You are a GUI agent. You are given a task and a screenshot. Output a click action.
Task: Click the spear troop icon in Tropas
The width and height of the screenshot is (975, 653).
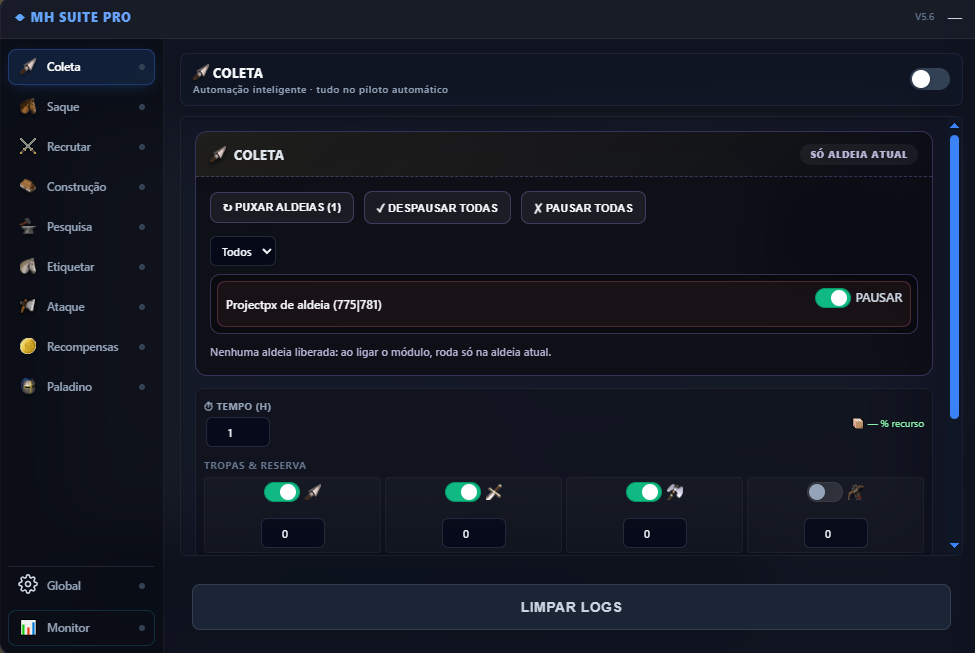(313, 492)
